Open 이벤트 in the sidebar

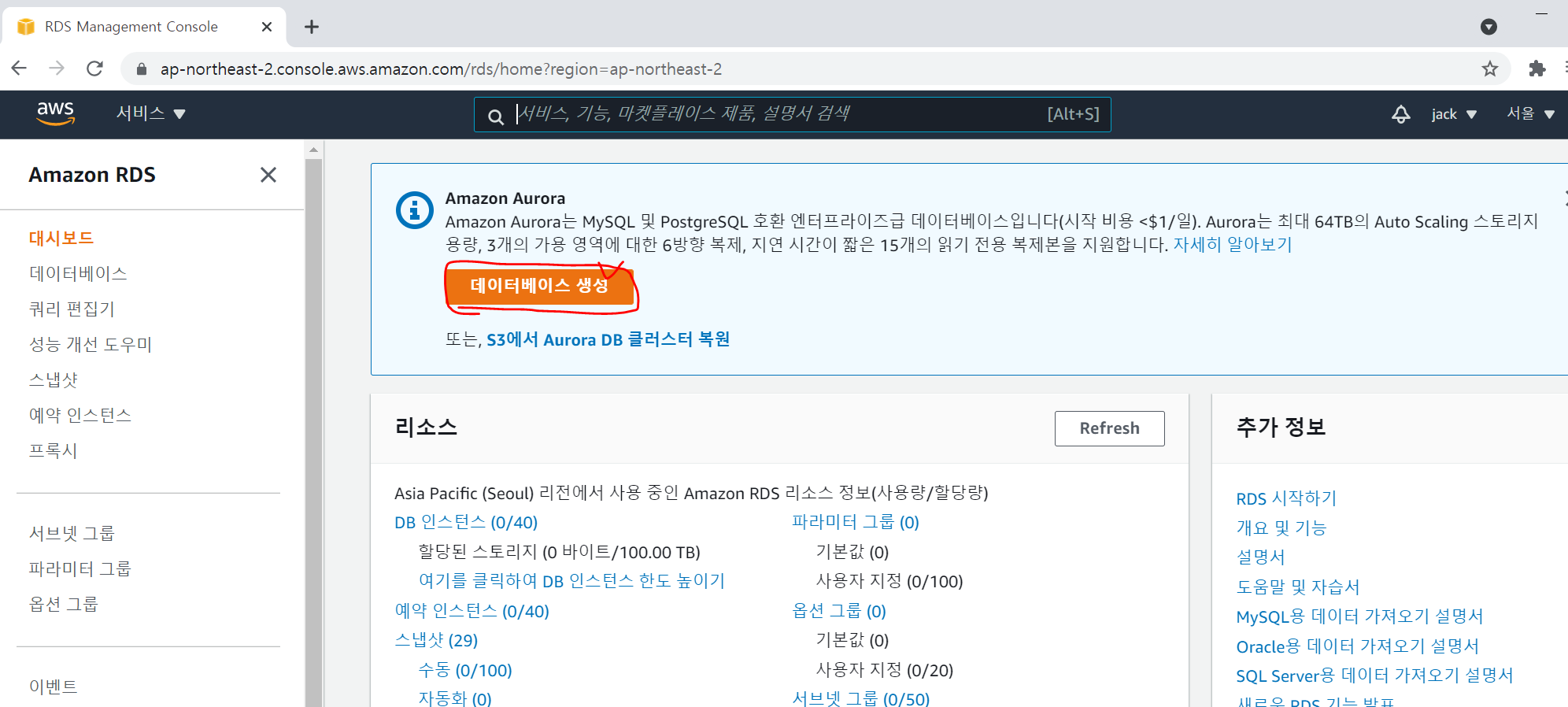[53, 687]
